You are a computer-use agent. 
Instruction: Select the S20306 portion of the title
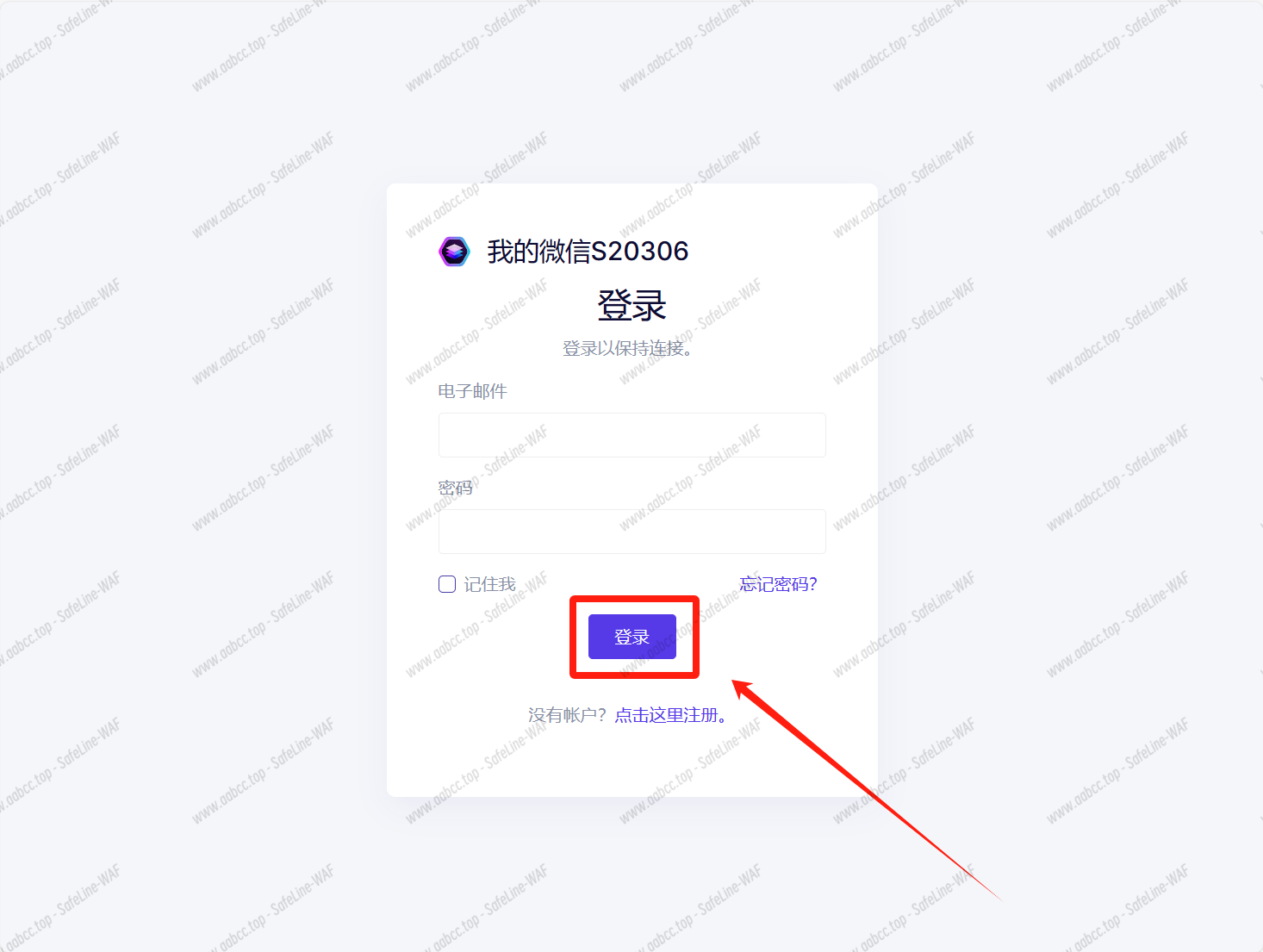[x=640, y=252]
